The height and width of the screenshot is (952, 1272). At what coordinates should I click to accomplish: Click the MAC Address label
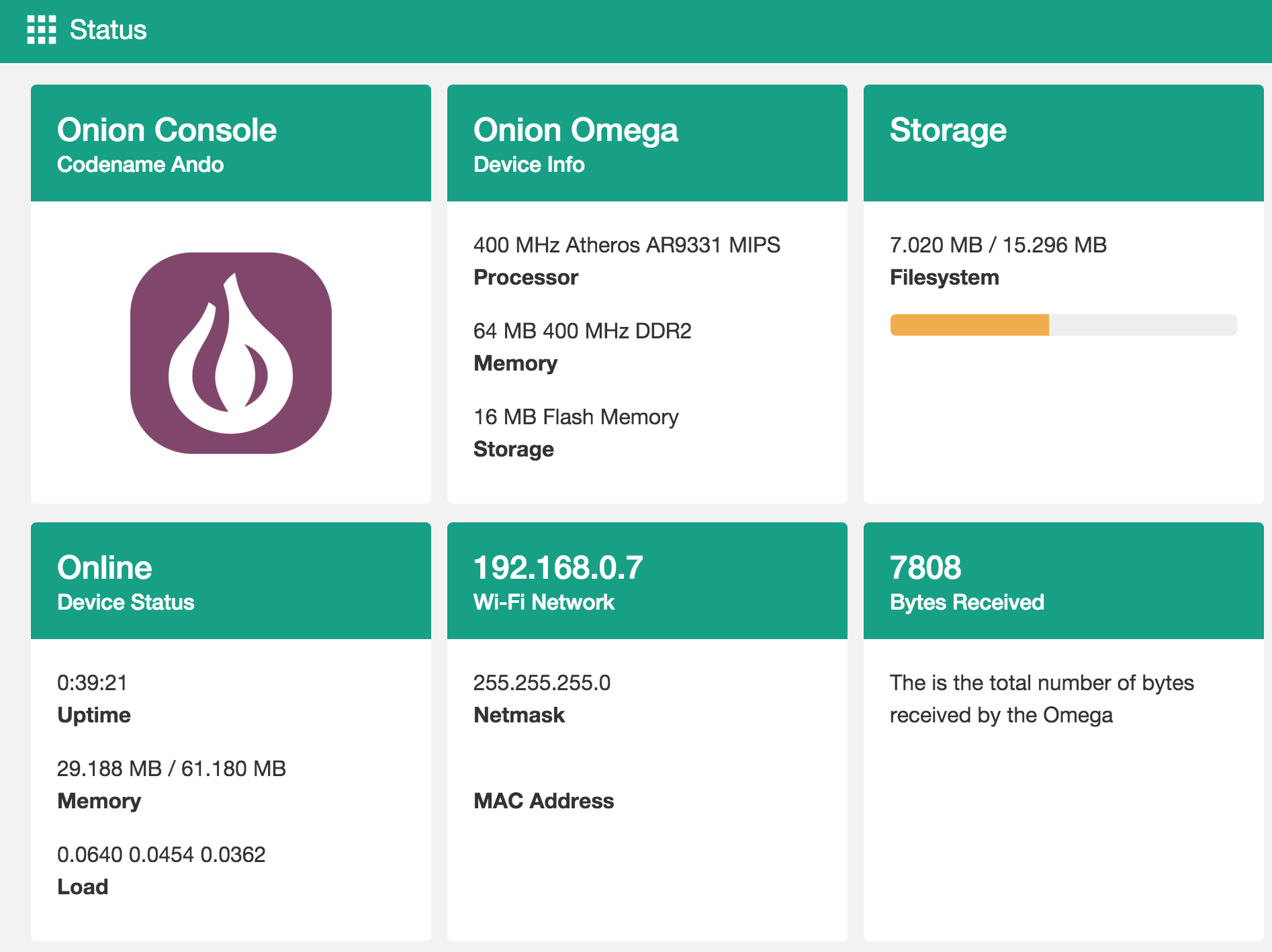click(x=544, y=801)
